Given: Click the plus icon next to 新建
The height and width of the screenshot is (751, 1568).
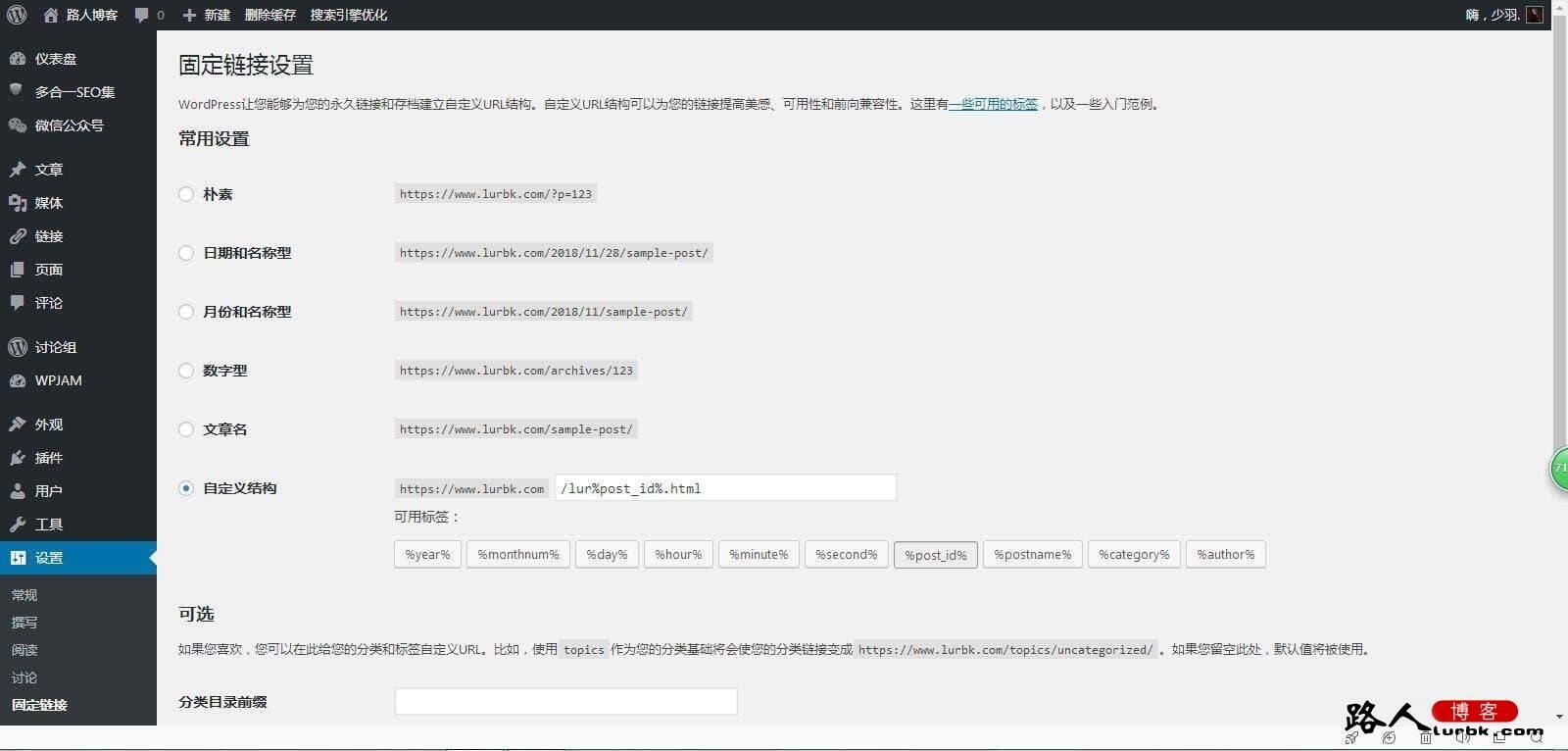Looking at the screenshot, I should tap(190, 15).
